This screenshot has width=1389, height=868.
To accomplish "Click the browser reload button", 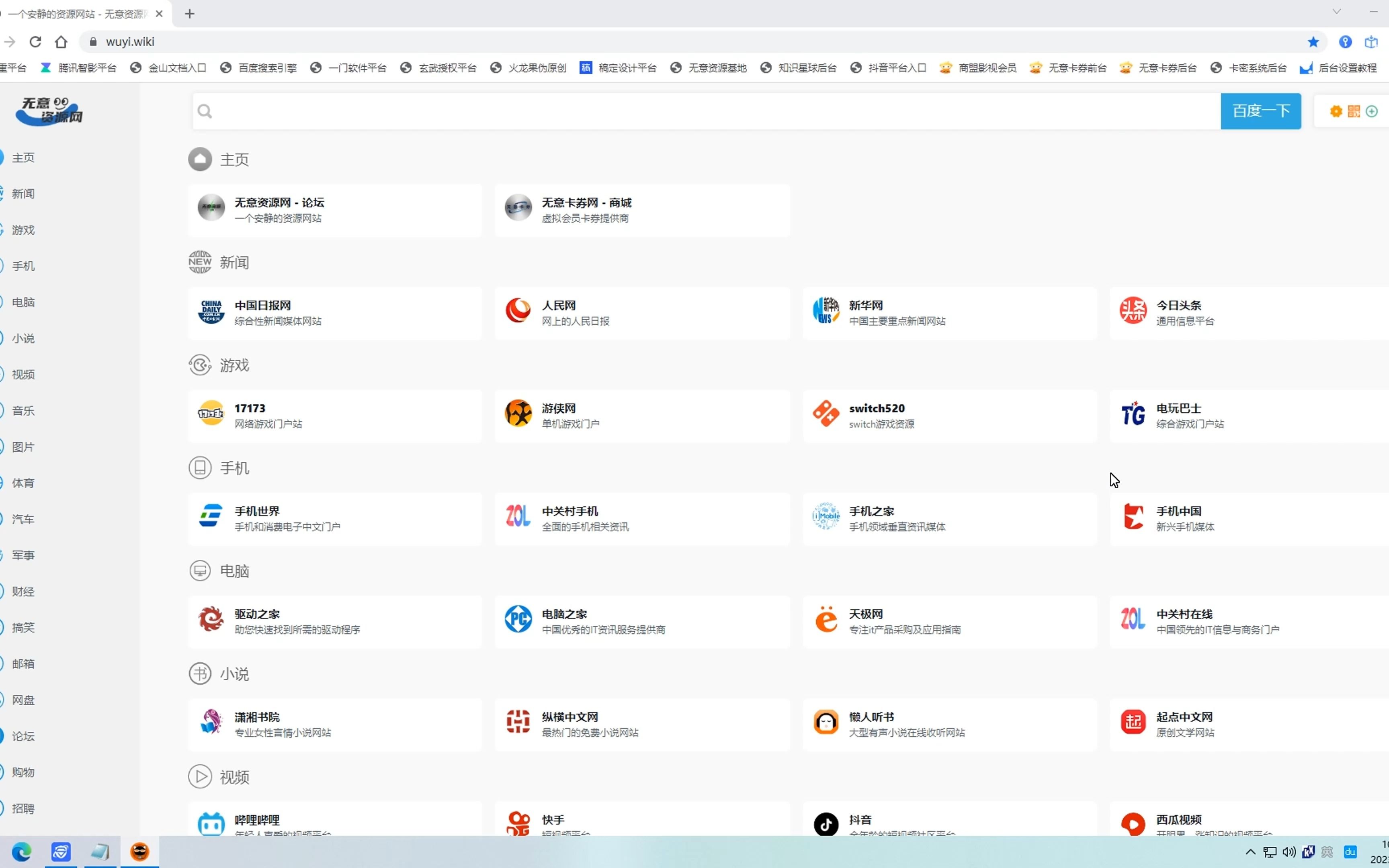I will coord(35,42).
